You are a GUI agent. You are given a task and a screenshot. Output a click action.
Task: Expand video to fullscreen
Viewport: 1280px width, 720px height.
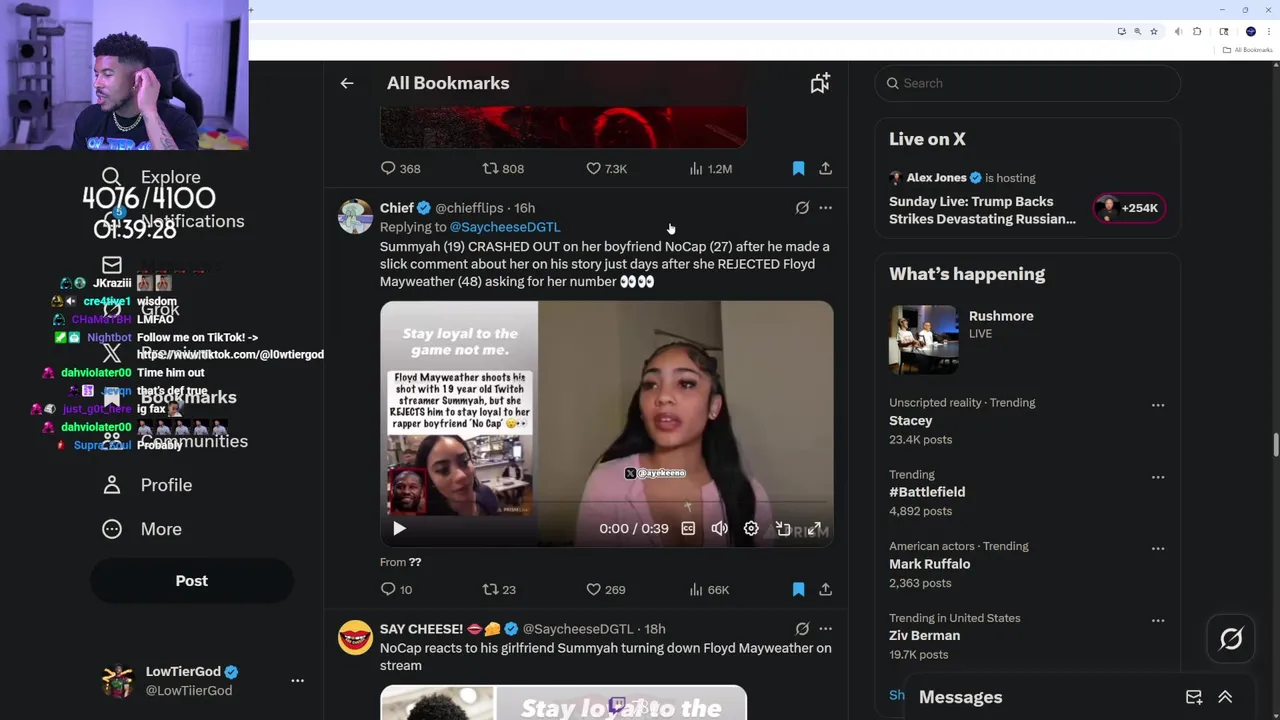tap(815, 529)
